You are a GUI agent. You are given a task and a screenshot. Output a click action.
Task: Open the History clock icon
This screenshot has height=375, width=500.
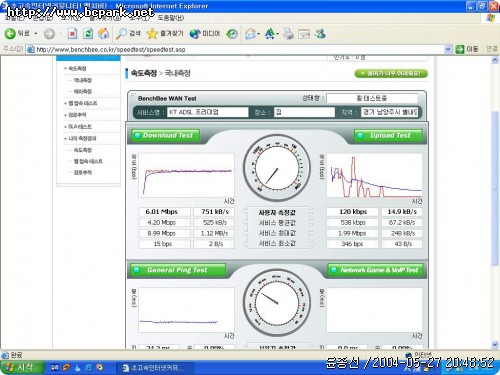pos(232,33)
